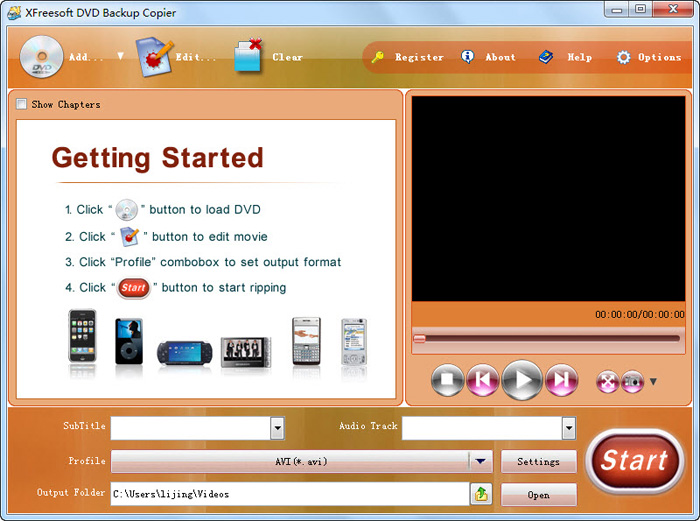
Task: Click the PSP device thumbnail
Action: pyautogui.click(x=184, y=353)
